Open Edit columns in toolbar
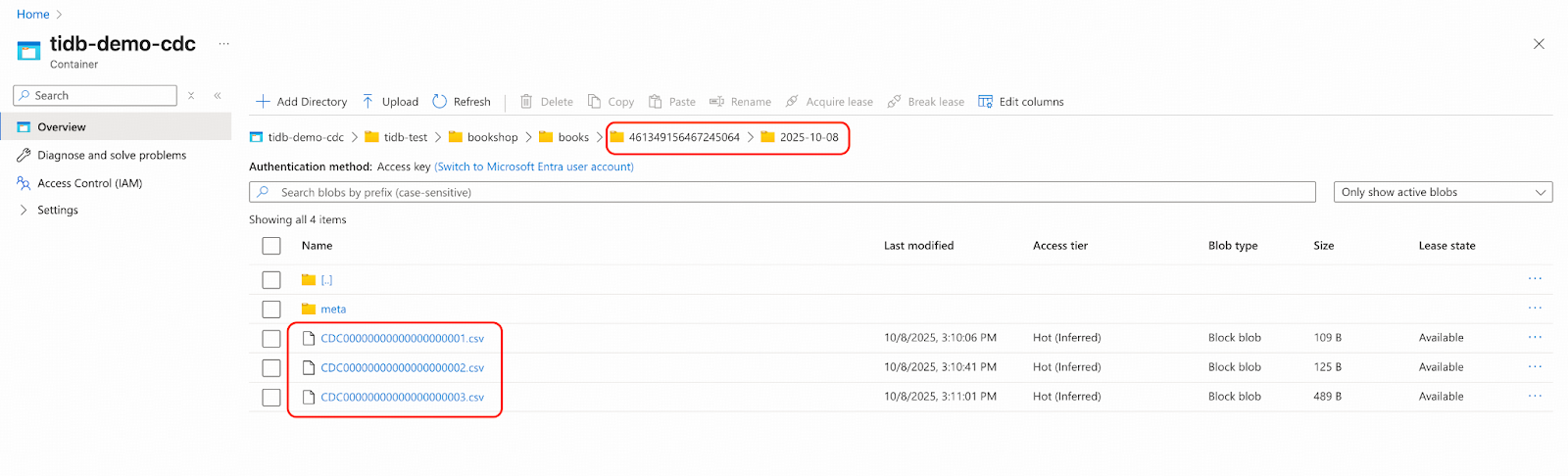The height and width of the screenshot is (476, 1568). click(x=1021, y=102)
